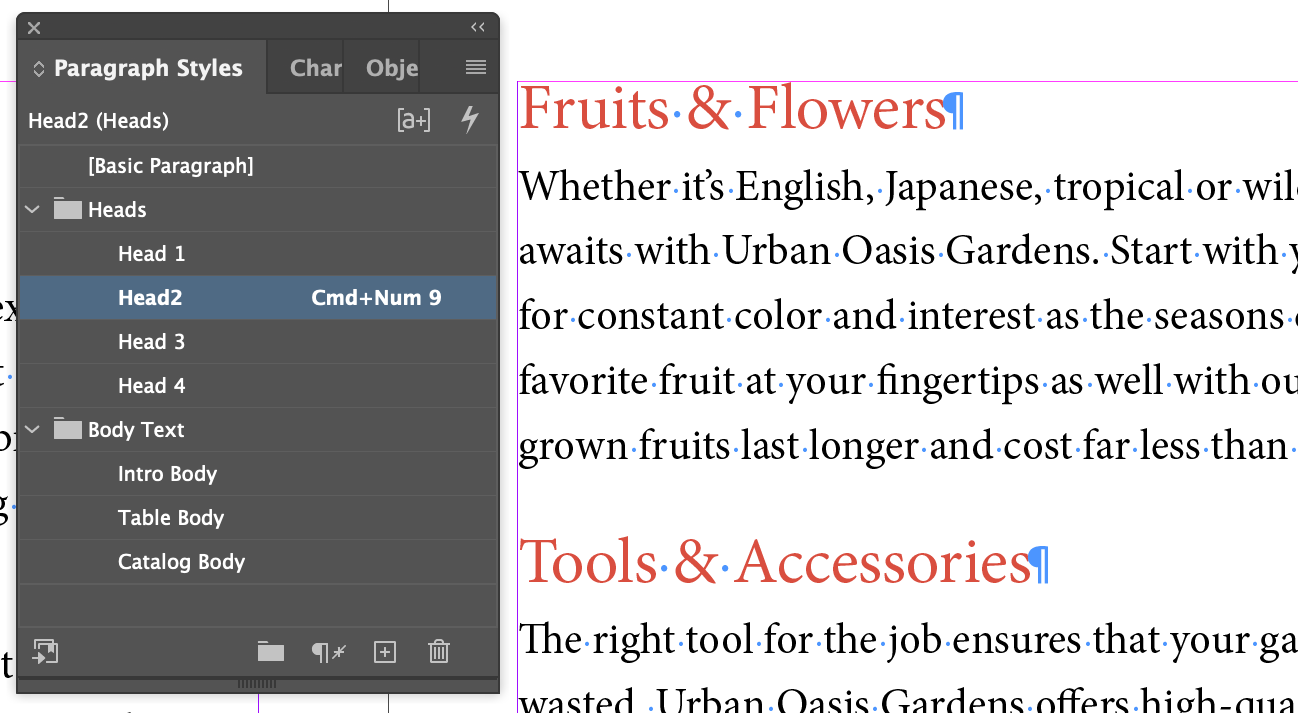Click the Load Styles from Library icon
Viewport: 1298px width, 713px height.
[45, 652]
